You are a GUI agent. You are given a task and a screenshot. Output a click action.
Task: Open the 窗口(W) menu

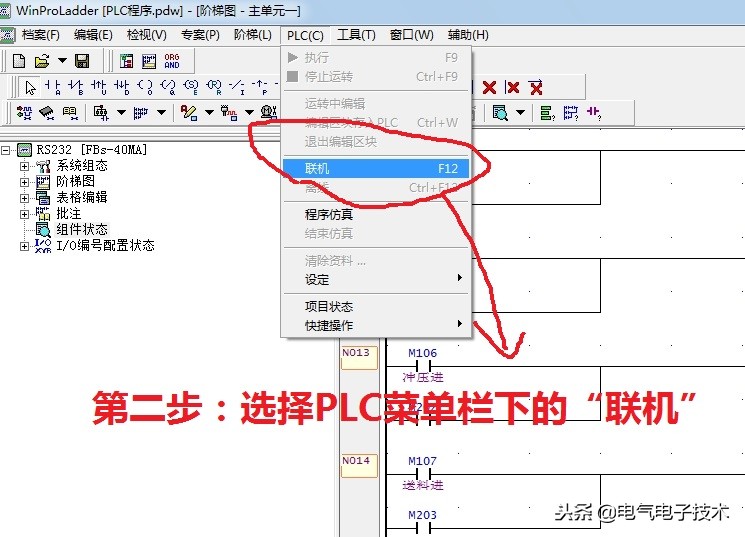(411, 35)
